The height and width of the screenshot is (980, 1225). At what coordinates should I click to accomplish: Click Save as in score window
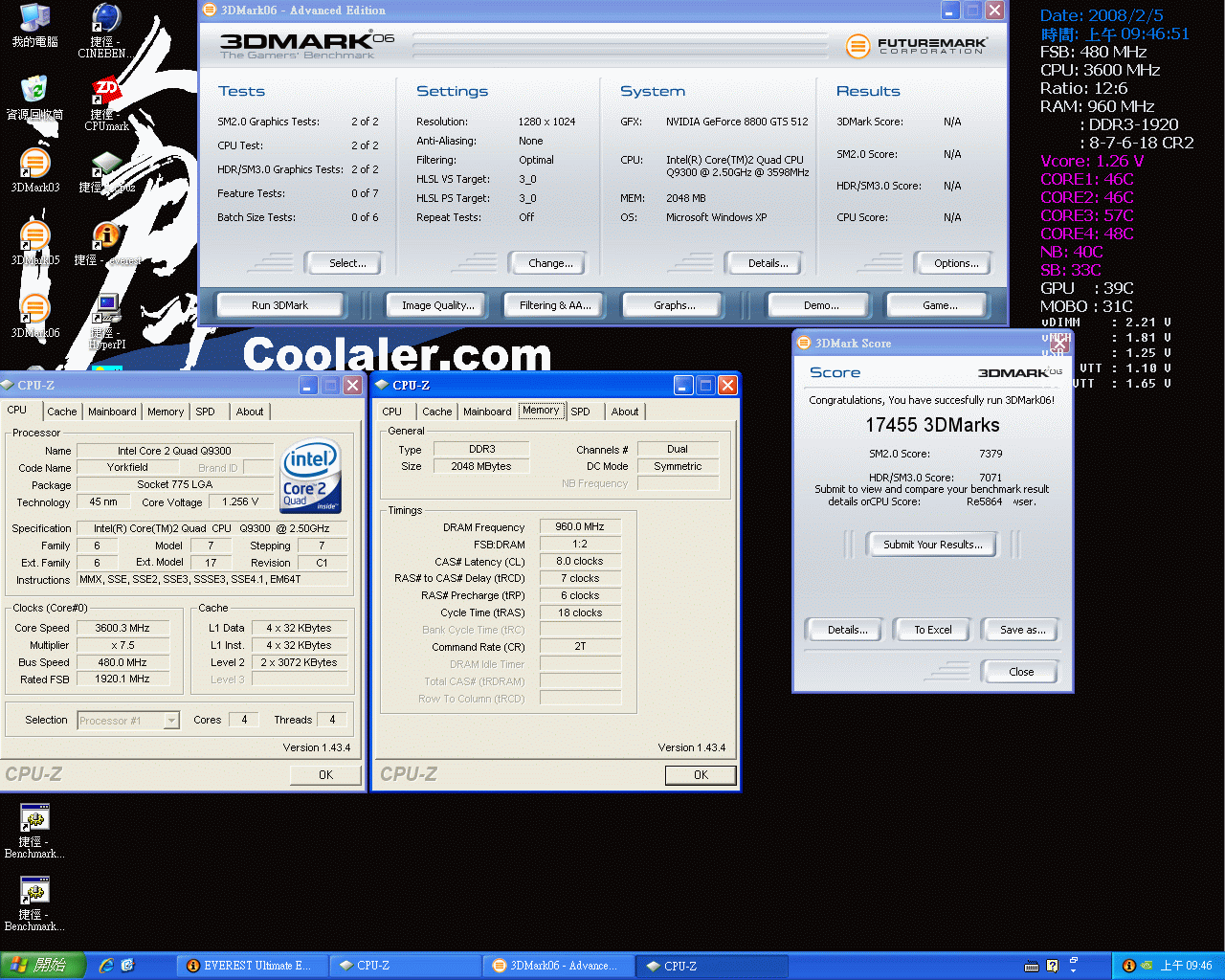[1022, 630]
